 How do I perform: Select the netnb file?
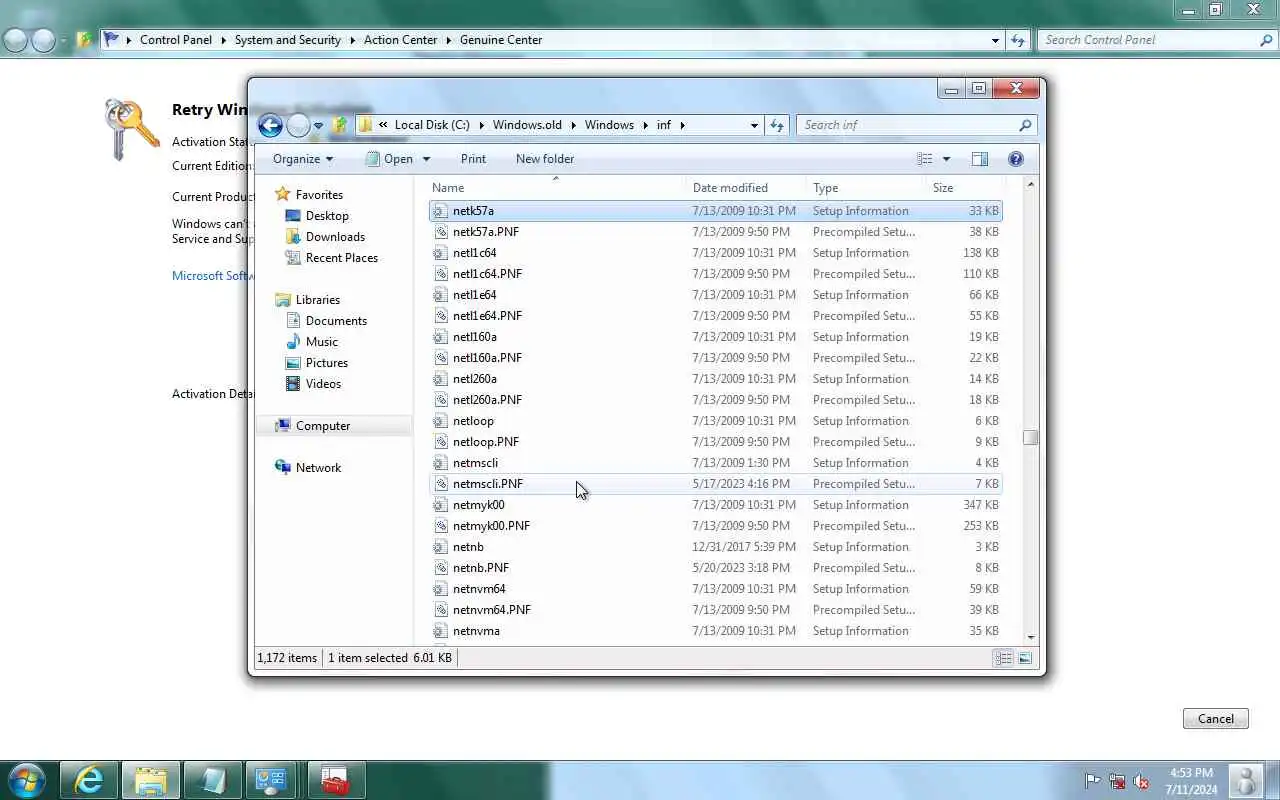tap(715, 547)
